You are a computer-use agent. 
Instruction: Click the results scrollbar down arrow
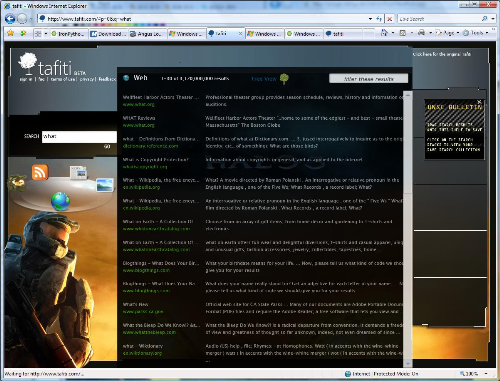(408, 363)
